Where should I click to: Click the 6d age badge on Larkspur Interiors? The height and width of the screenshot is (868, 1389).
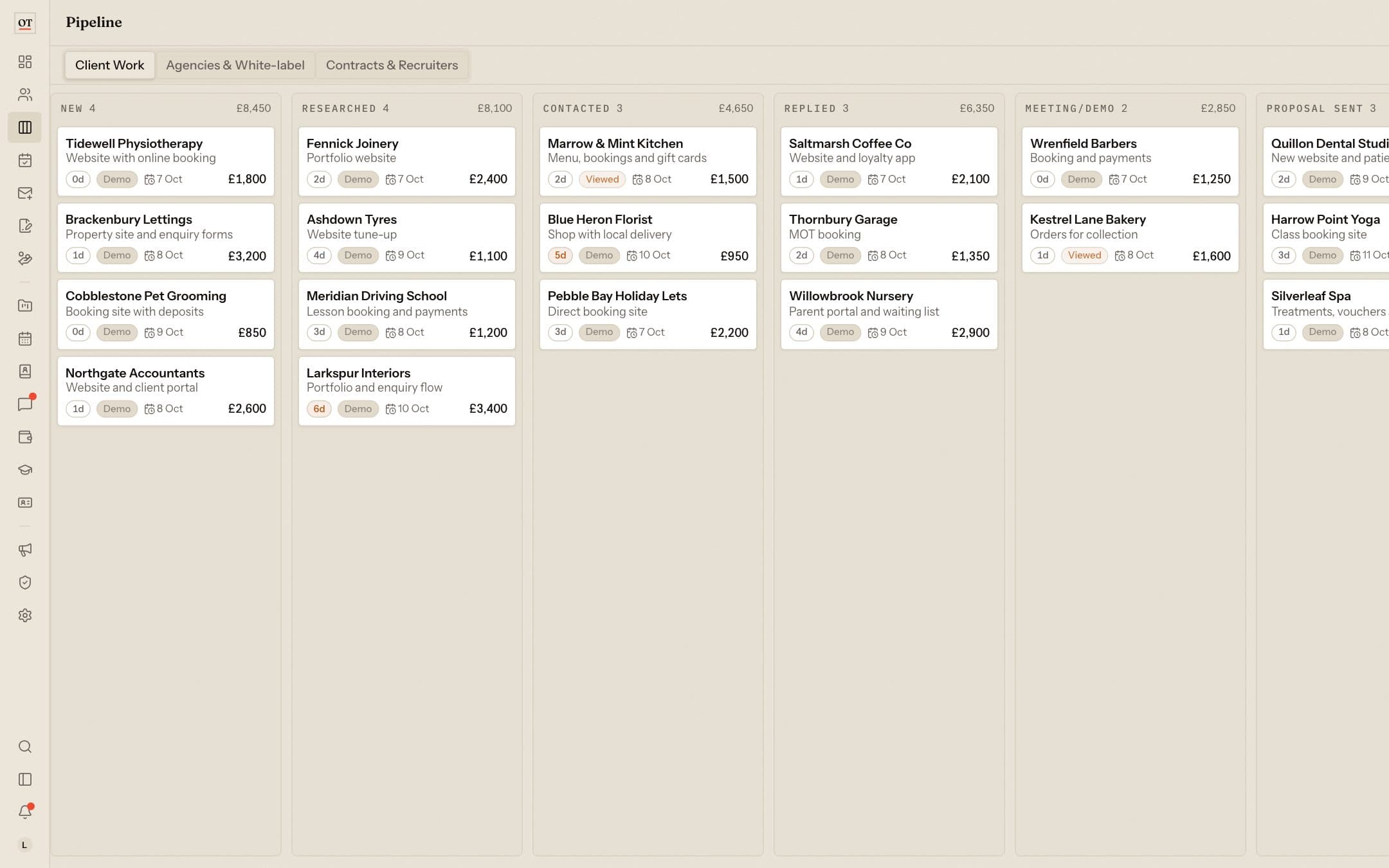[319, 409]
